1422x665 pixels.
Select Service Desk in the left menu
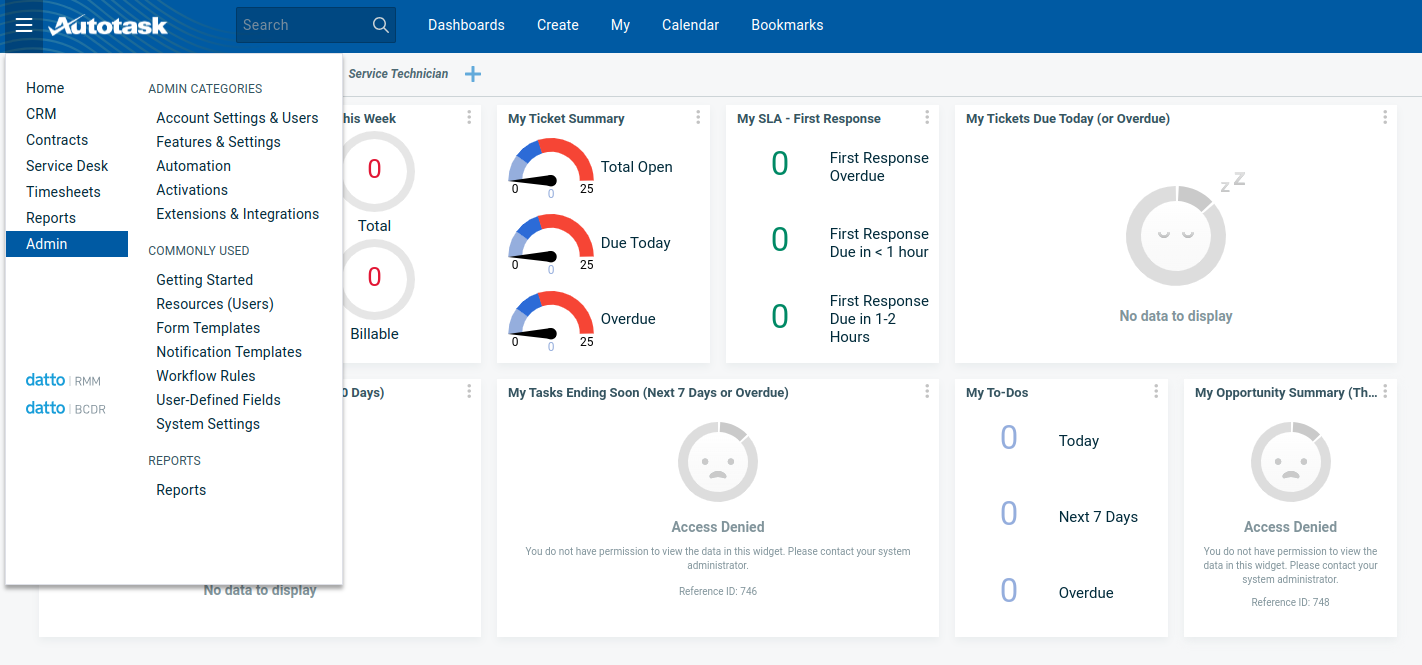click(67, 166)
